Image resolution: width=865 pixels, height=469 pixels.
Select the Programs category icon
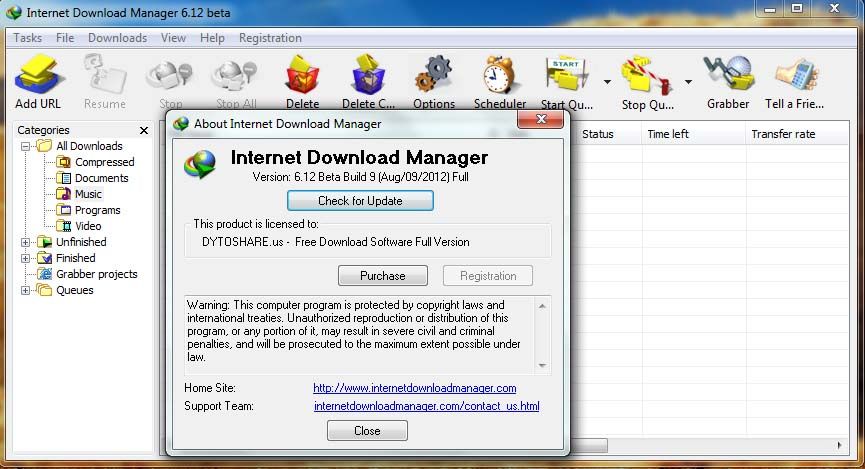point(64,210)
